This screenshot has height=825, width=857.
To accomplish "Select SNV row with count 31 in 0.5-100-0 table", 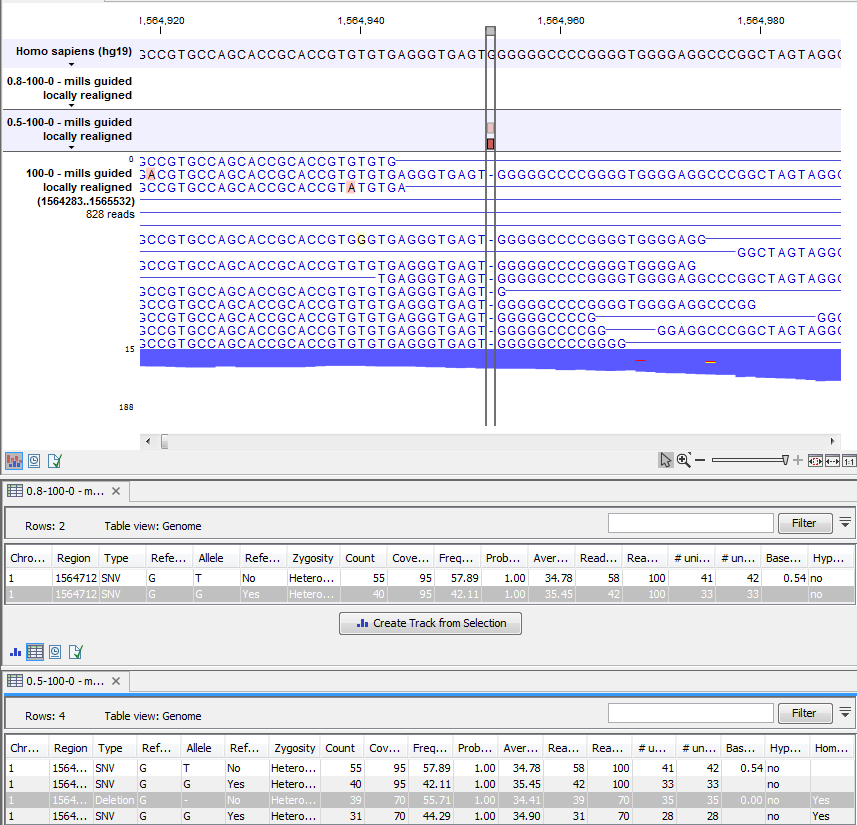I will [430, 816].
